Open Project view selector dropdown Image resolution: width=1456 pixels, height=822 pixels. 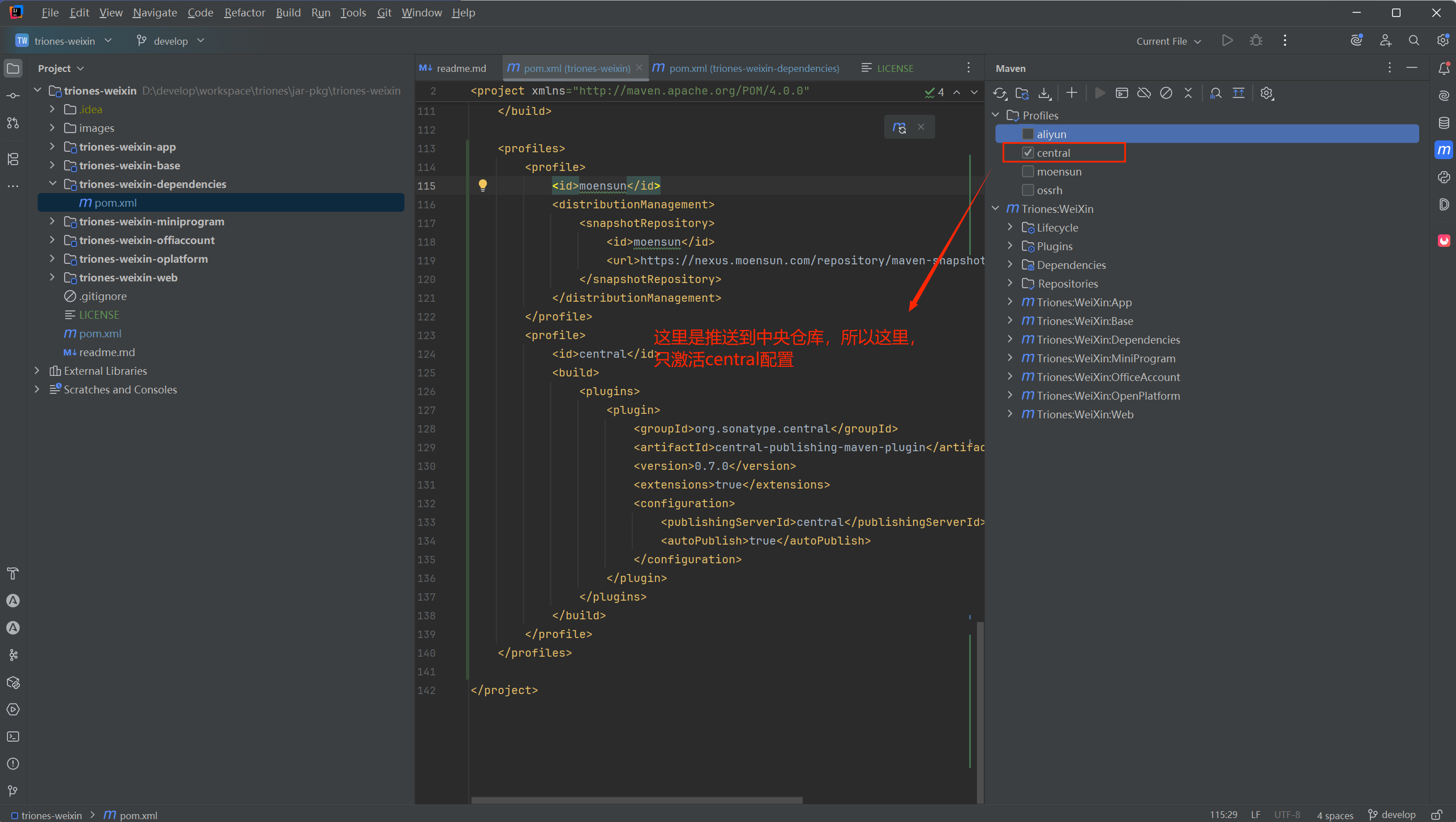61,68
